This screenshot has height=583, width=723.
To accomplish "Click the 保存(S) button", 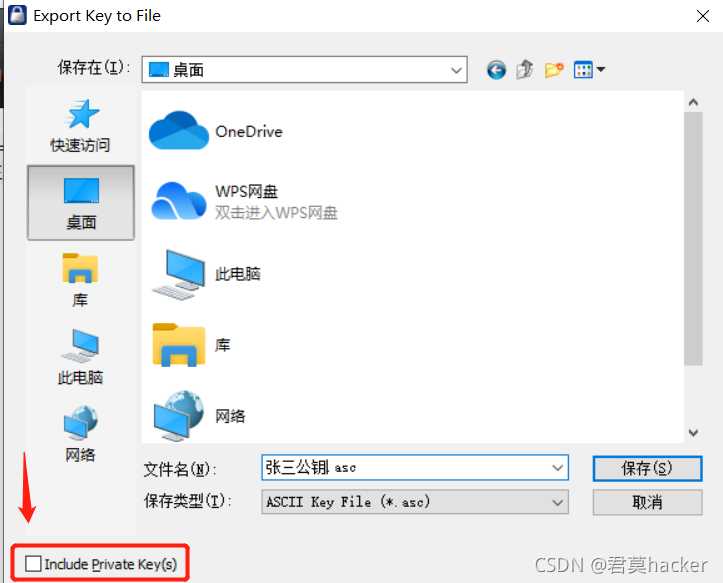I will 647,469.
